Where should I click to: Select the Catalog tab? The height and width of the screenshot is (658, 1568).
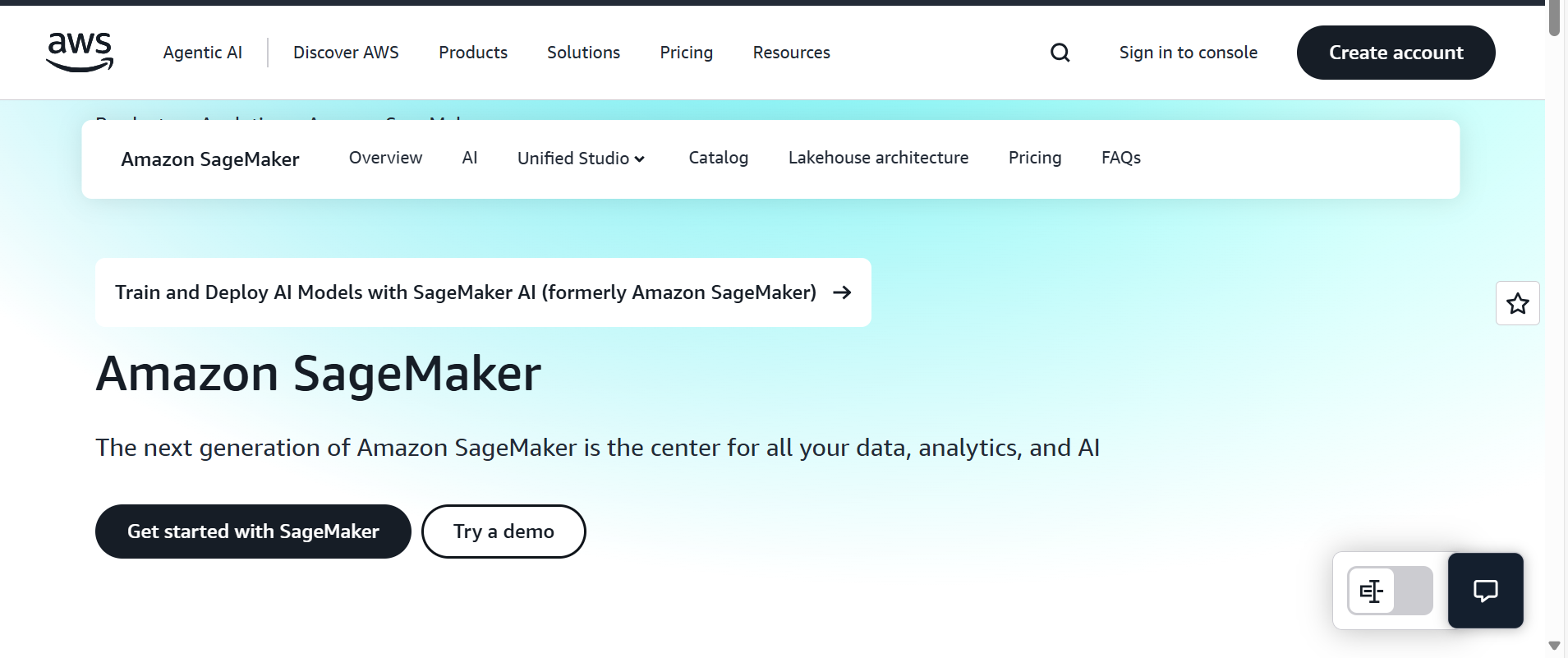(718, 158)
